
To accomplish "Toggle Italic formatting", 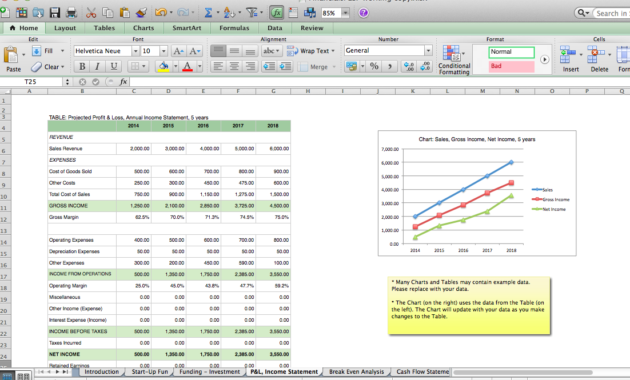I will [x=97, y=66].
